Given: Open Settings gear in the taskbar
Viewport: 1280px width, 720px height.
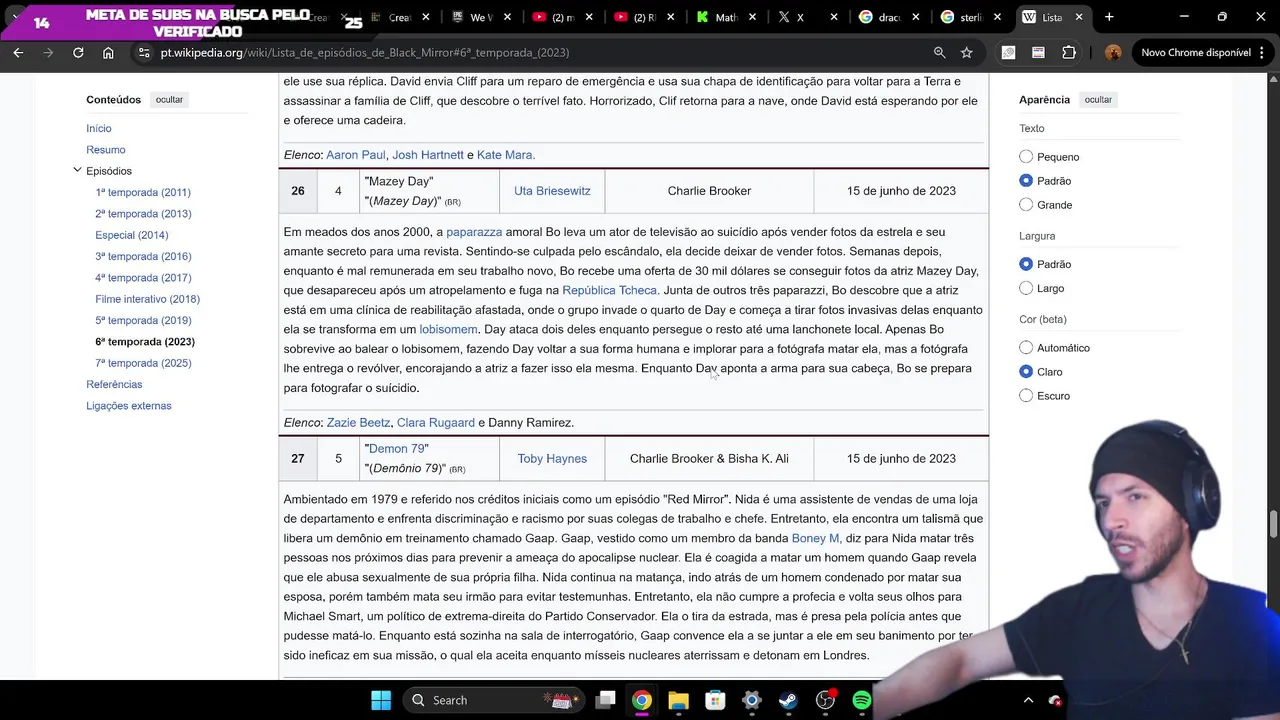Looking at the screenshot, I should [x=751, y=700].
